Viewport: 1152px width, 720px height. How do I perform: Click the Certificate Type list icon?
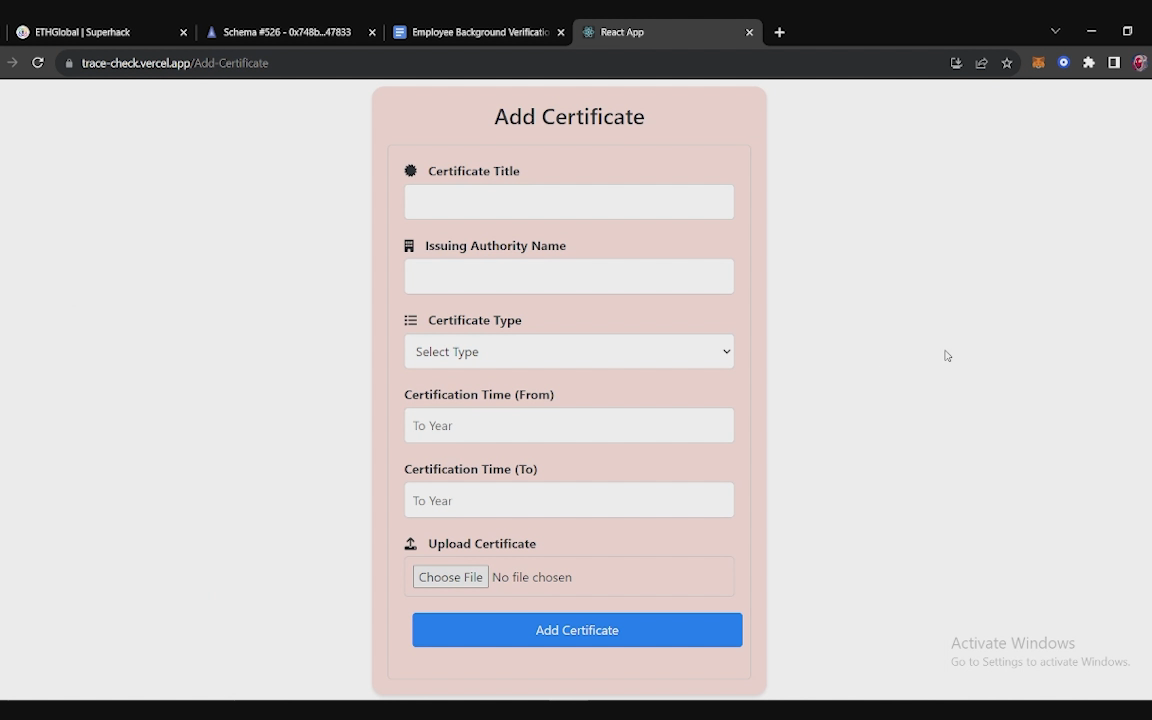pyautogui.click(x=411, y=320)
